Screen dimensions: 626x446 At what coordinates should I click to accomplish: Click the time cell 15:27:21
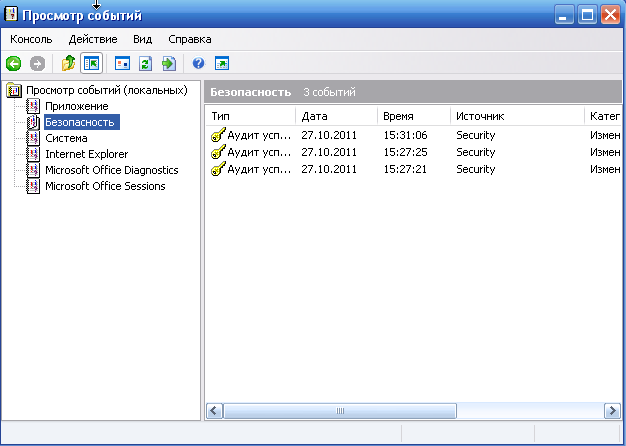405,169
